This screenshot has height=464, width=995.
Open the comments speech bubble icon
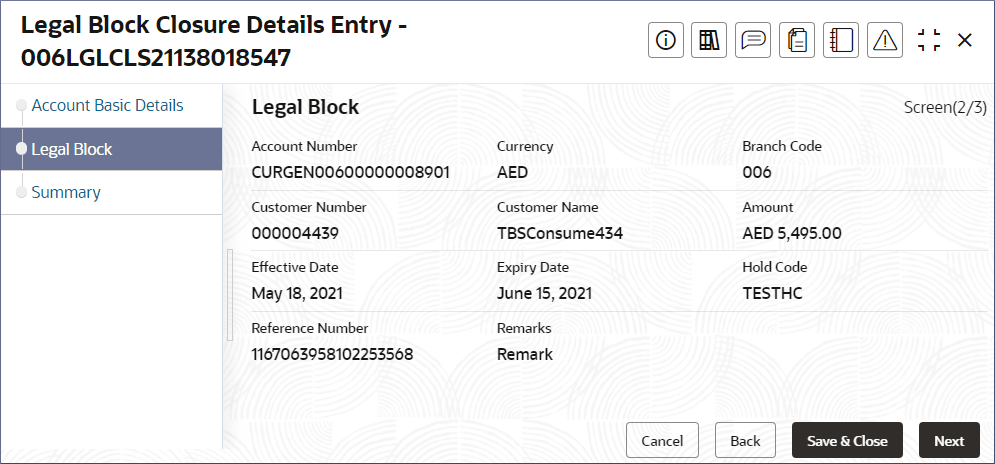(x=753, y=41)
